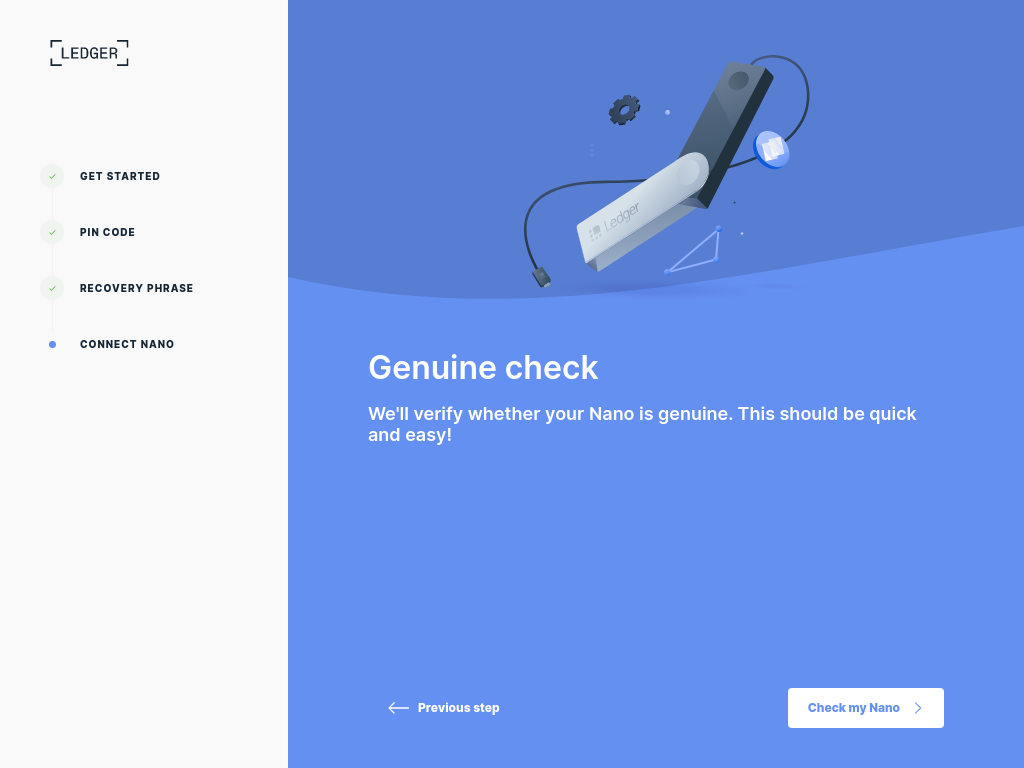Click the text "We'll verify whether your Nano is genuine"
Image resolution: width=1024 pixels, height=768 pixels.
tap(550, 414)
